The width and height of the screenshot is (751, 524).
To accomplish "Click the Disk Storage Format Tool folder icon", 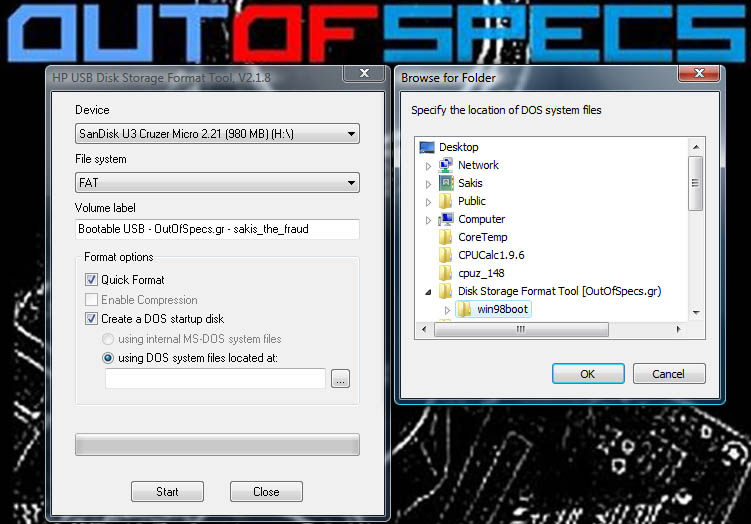I will click(445, 291).
